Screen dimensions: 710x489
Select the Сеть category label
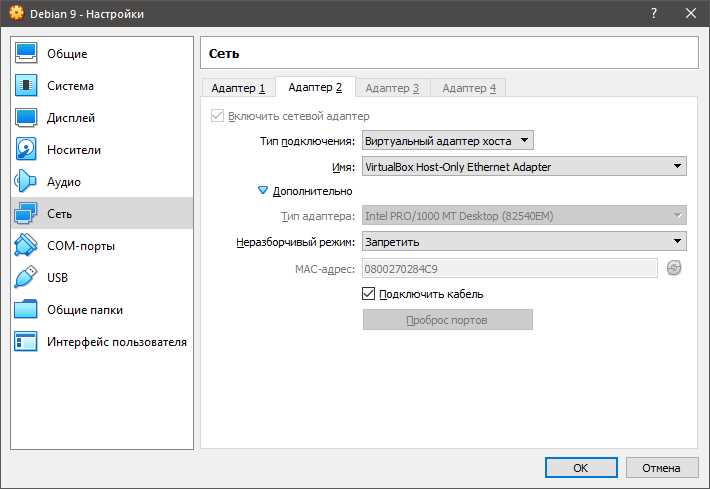59,214
